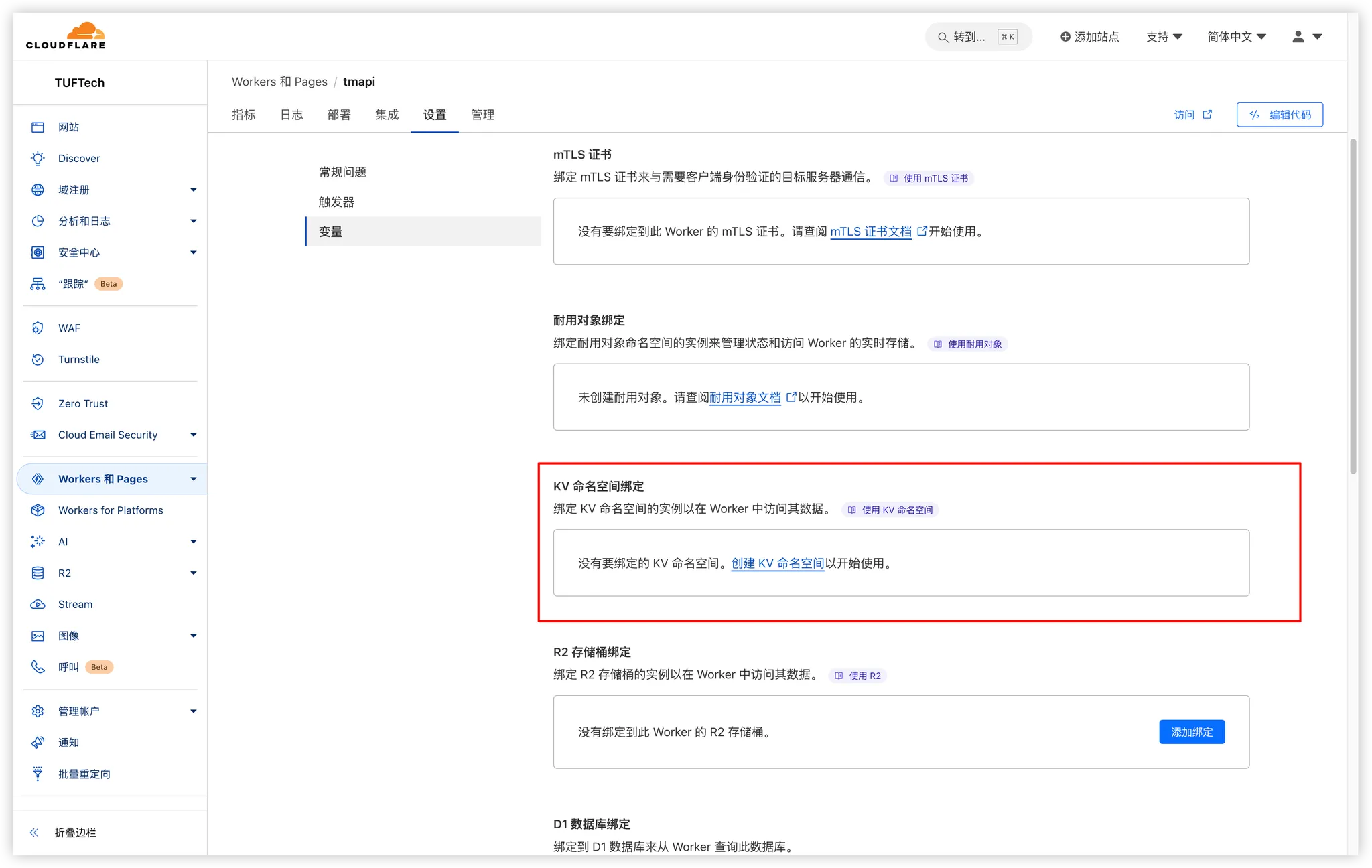Open the 简体中文 language dropdown
This screenshot has height=868, width=1372.
(1236, 37)
